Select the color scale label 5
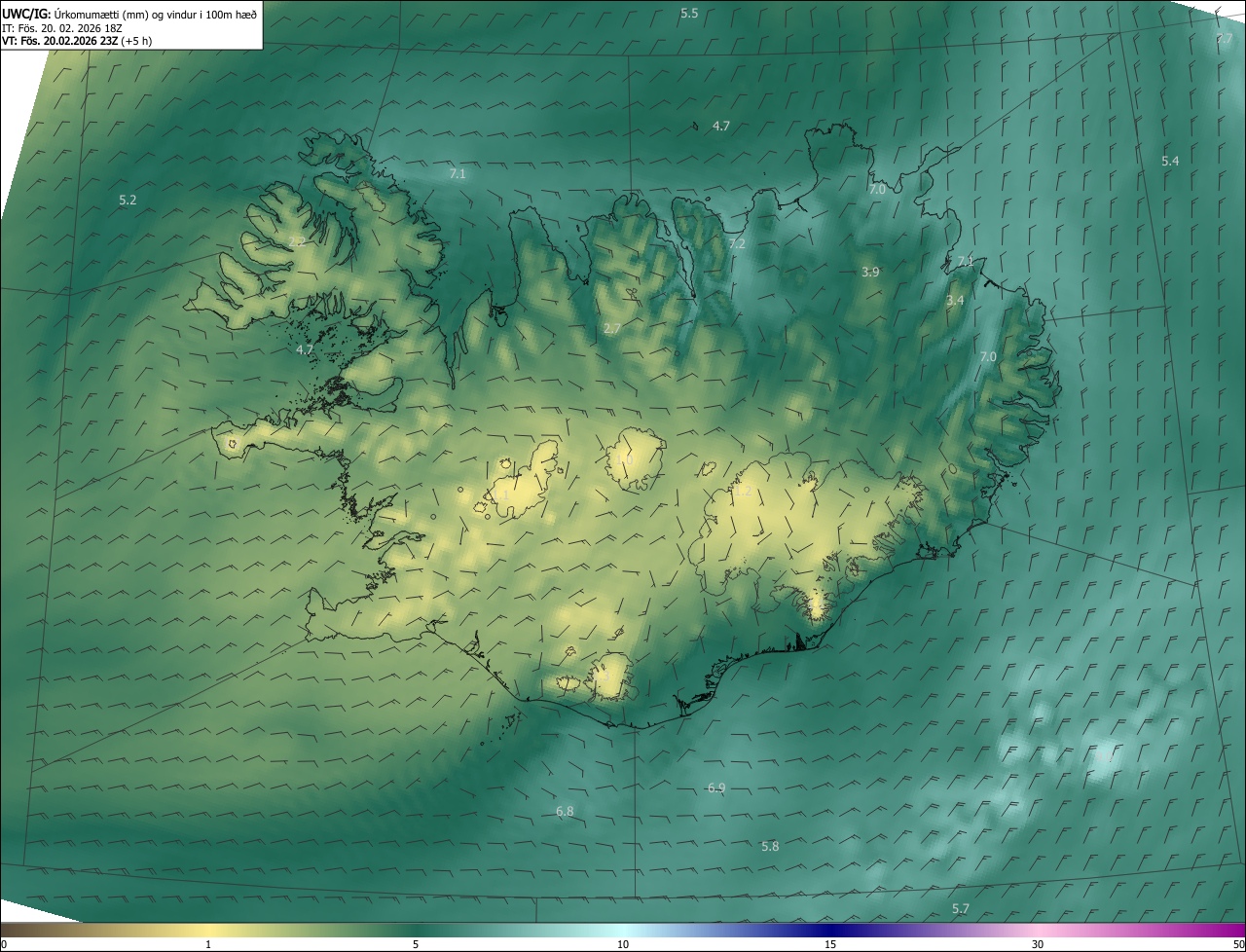This screenshot has width=1246, height=952. click(x=416, y=944)
